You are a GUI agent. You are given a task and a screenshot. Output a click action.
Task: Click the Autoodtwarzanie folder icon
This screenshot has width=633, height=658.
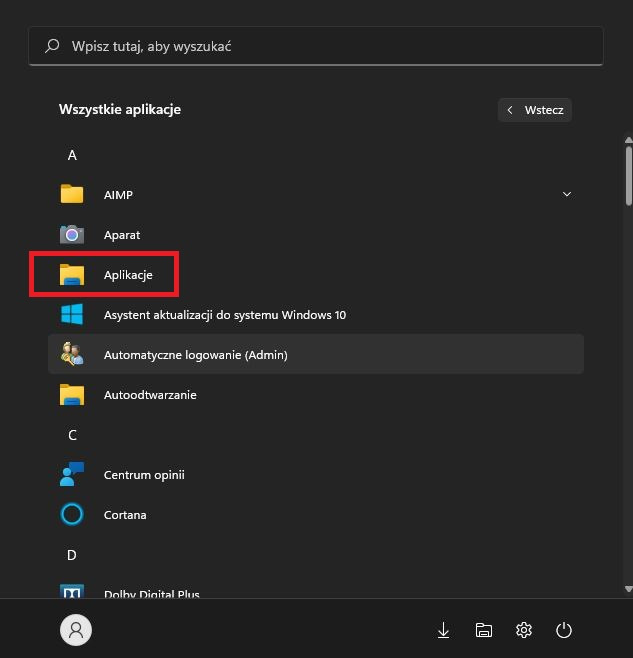pyautogui.click(x=72, y=395)
